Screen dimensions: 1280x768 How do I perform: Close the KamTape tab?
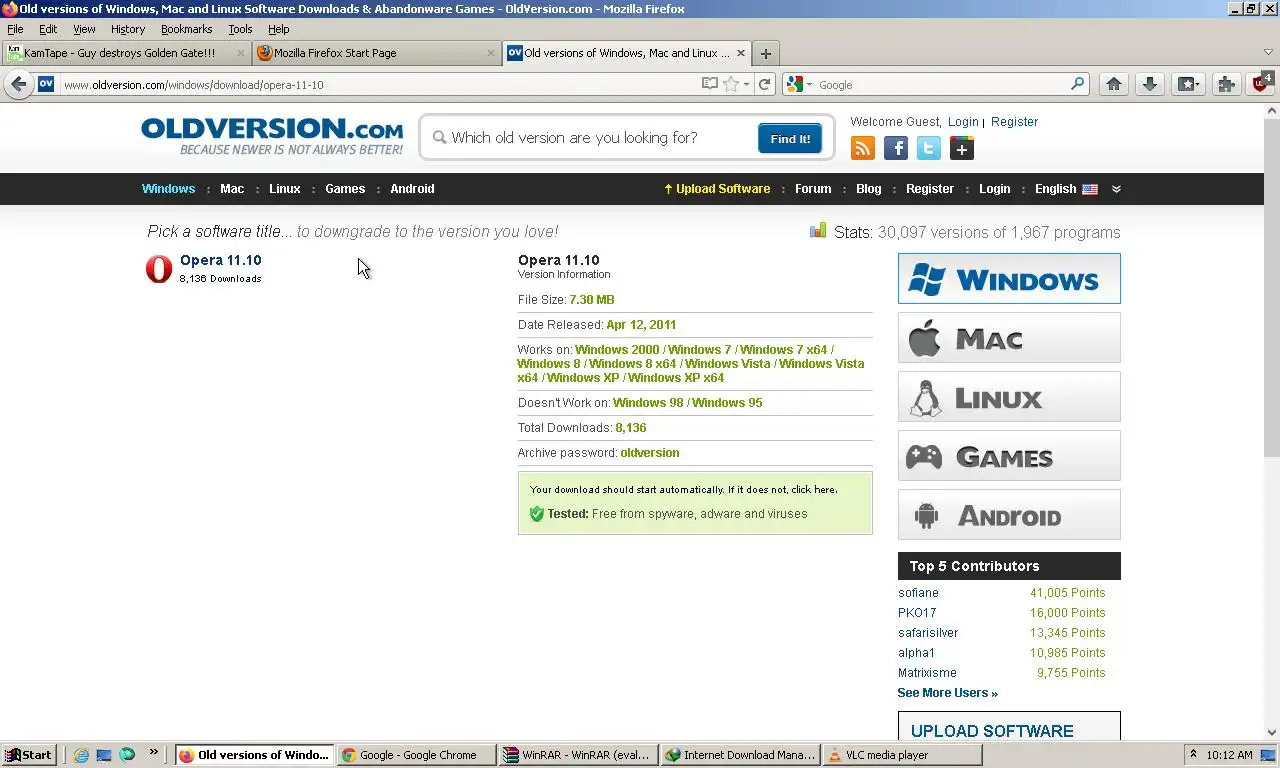(x=241, y=54)
